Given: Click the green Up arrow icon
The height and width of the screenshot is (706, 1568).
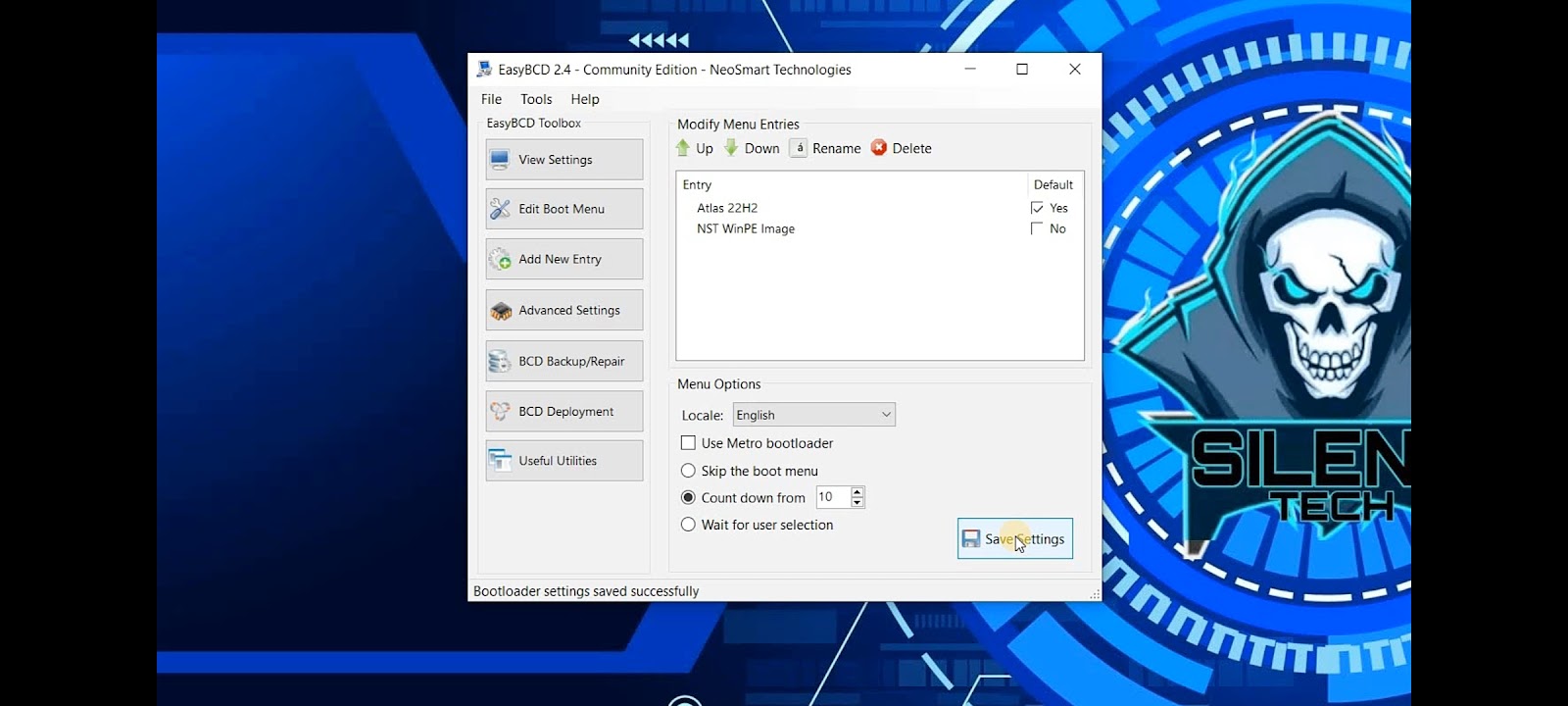Looking at the screenshot, I should (x=683, y=148).
